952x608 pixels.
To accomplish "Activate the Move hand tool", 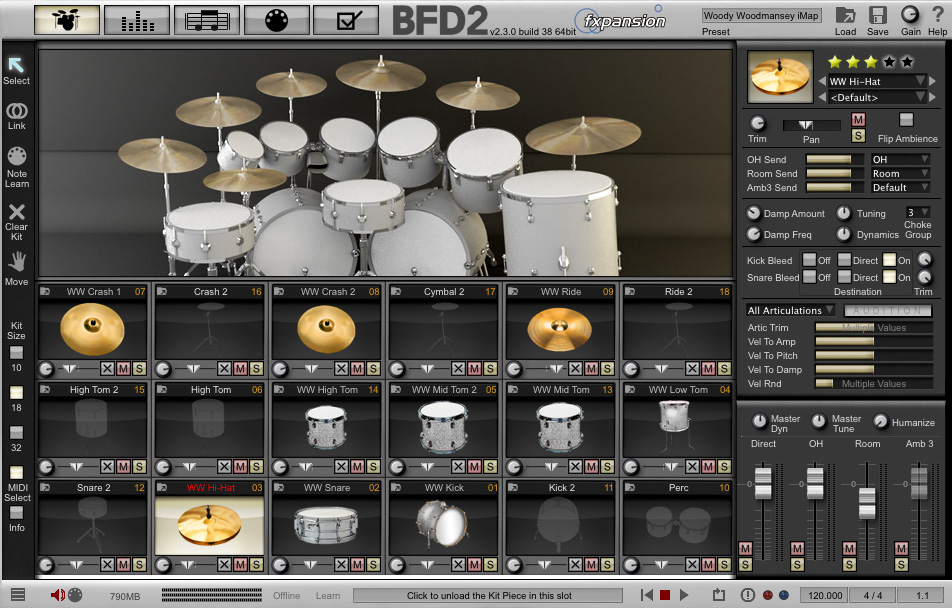I will click(16, 262).
